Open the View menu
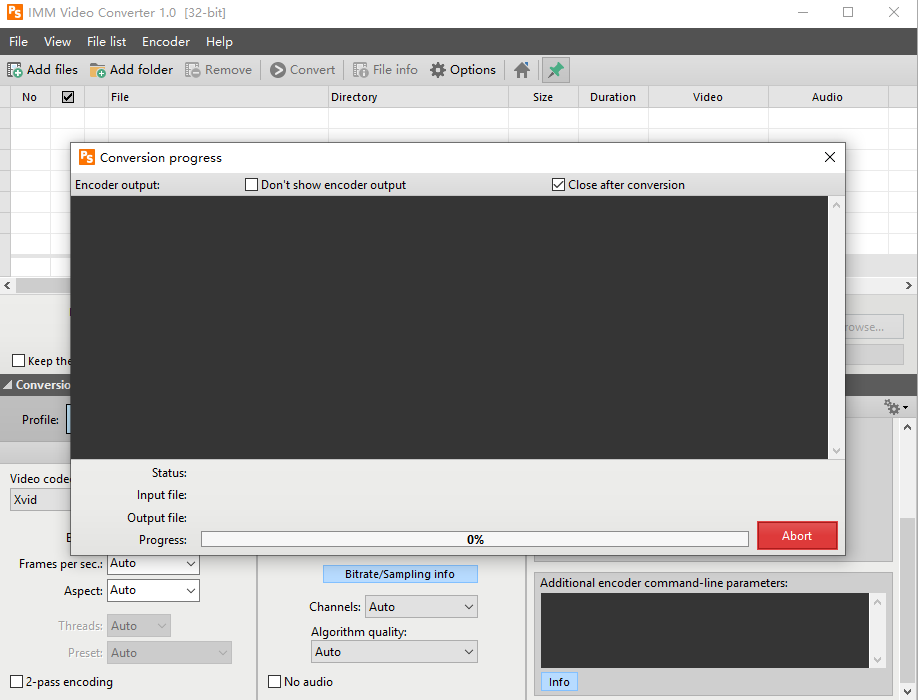The height and width of the screenshot is (700, 918). (57, 42)
